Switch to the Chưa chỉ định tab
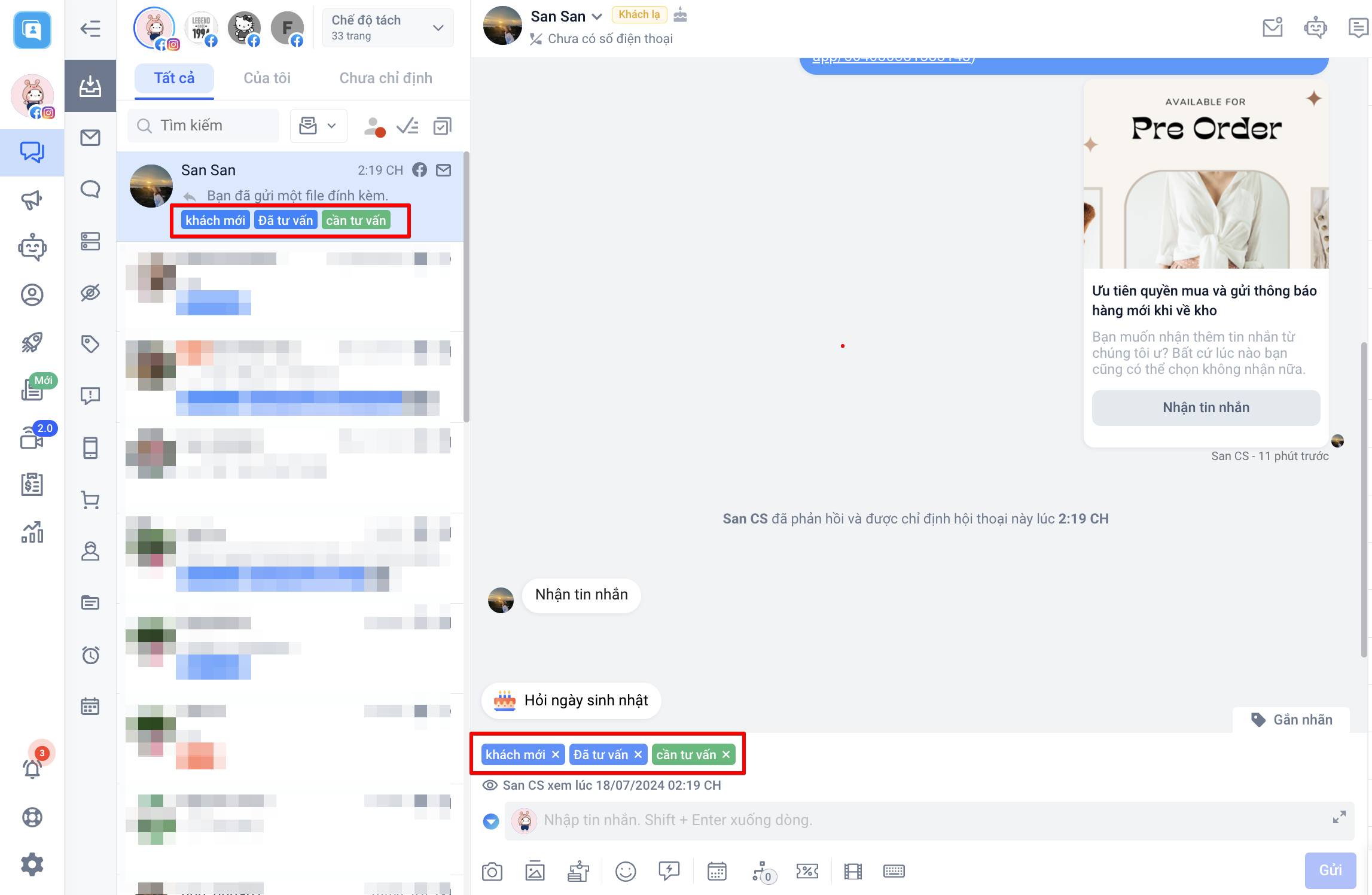1372x895 pixels. [386, 78]
